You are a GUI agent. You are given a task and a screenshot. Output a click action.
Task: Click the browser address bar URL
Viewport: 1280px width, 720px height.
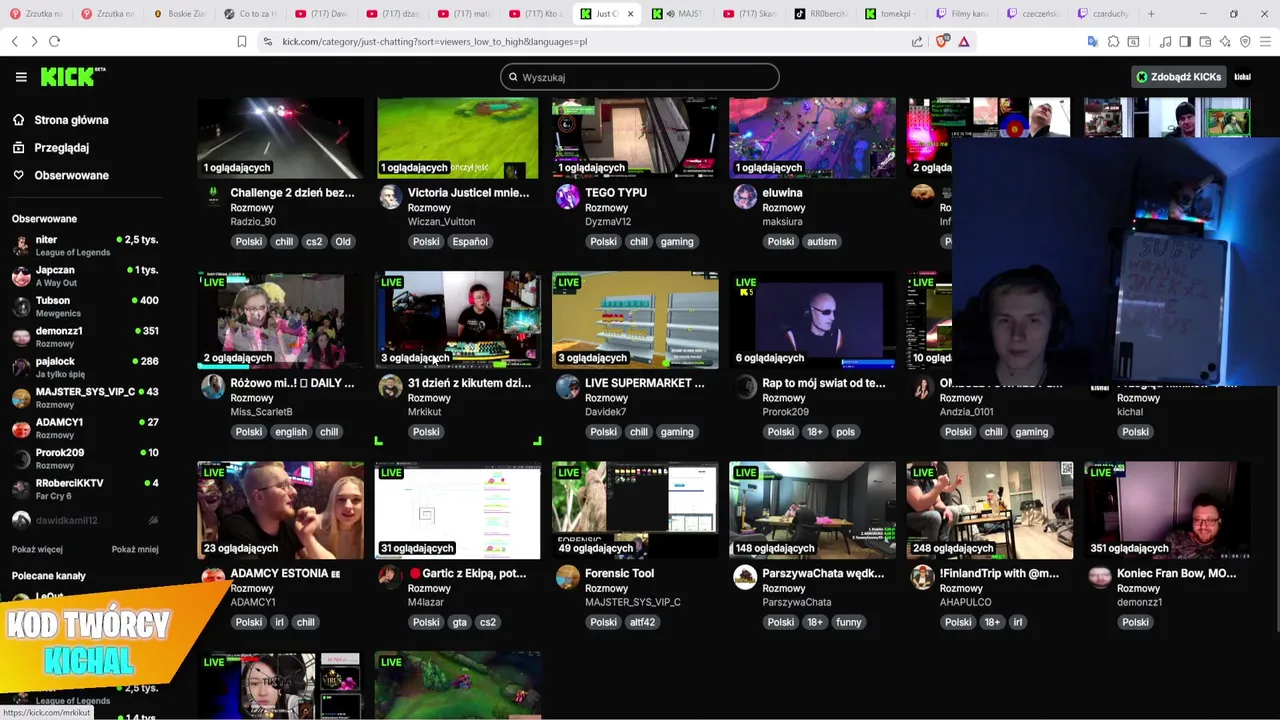tap(434, 41)
